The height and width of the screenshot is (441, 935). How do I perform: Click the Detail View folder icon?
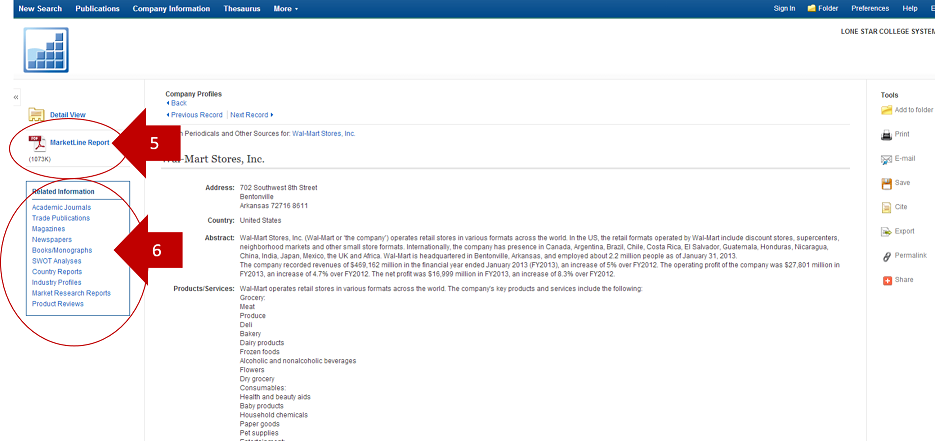[36, 114]
